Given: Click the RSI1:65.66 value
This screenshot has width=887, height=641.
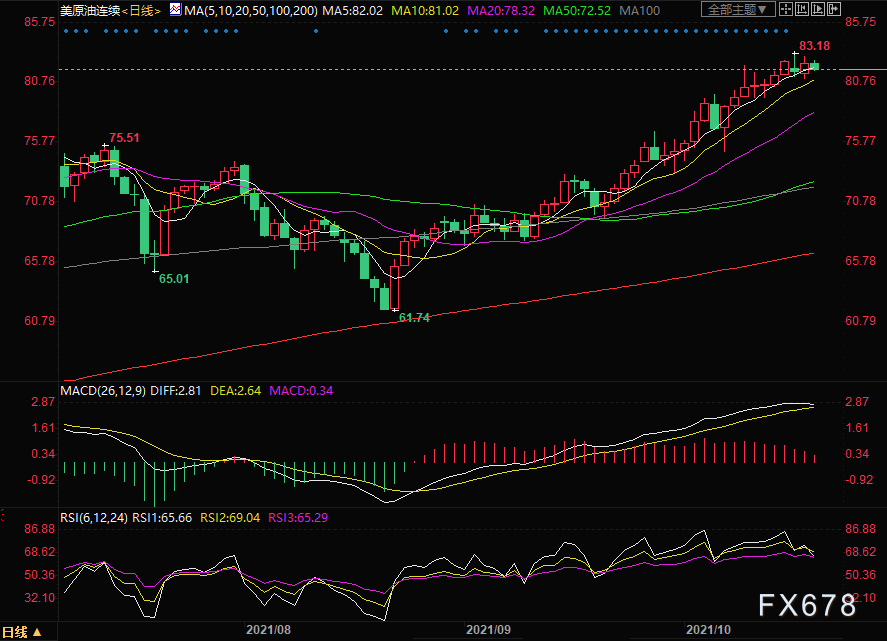Looking at the screenshot, I should click(x=162, y=517).
